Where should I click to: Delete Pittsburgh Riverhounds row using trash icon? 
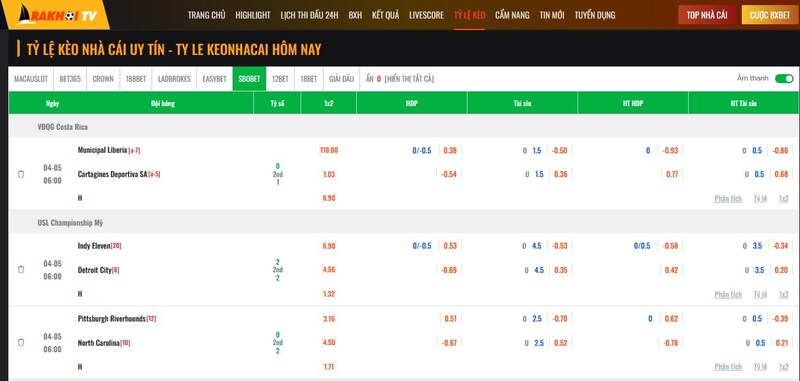click(x=21, y=342)
